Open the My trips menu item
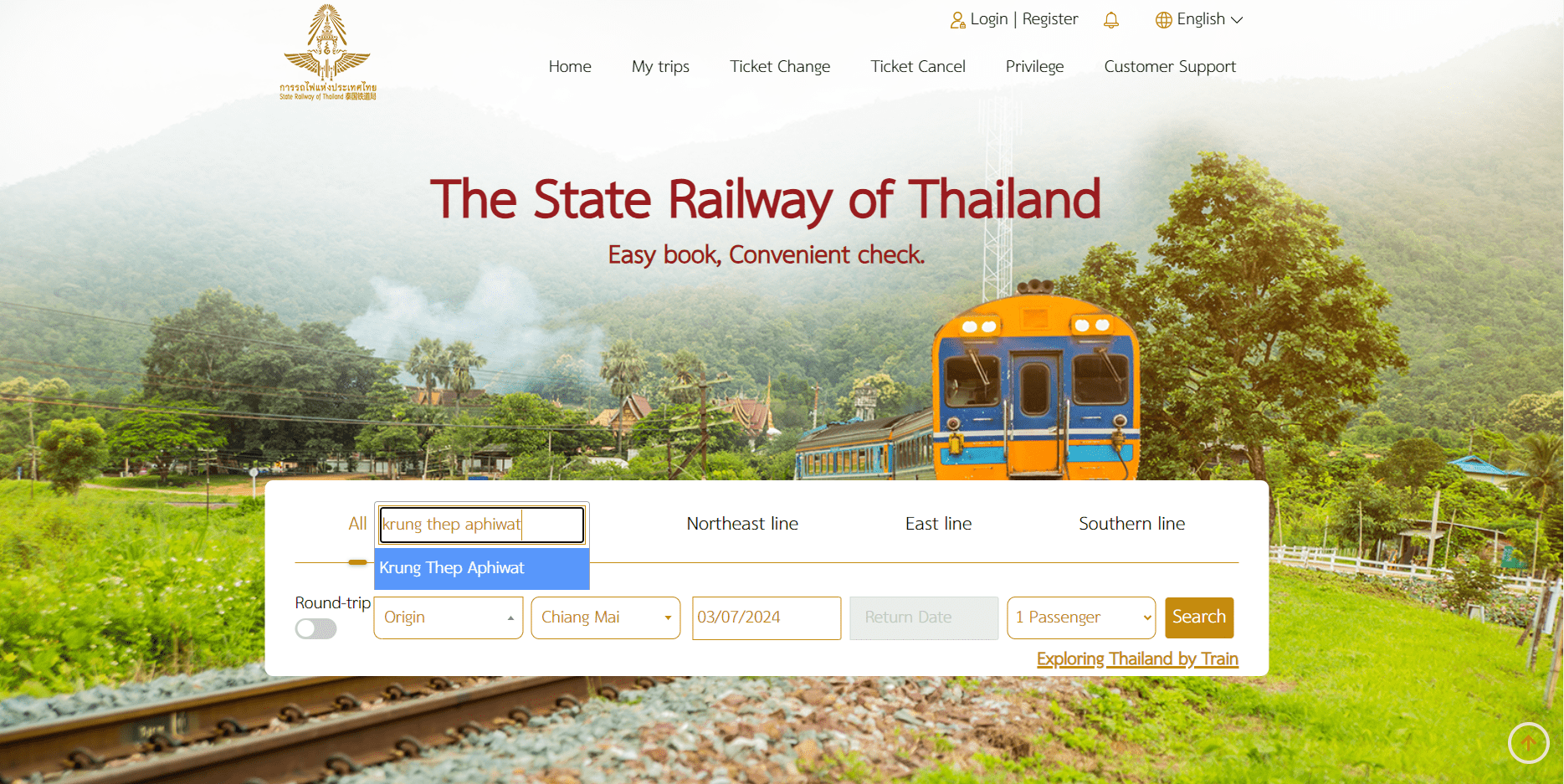The image size is (1564, 784). [x=660, y=67]
